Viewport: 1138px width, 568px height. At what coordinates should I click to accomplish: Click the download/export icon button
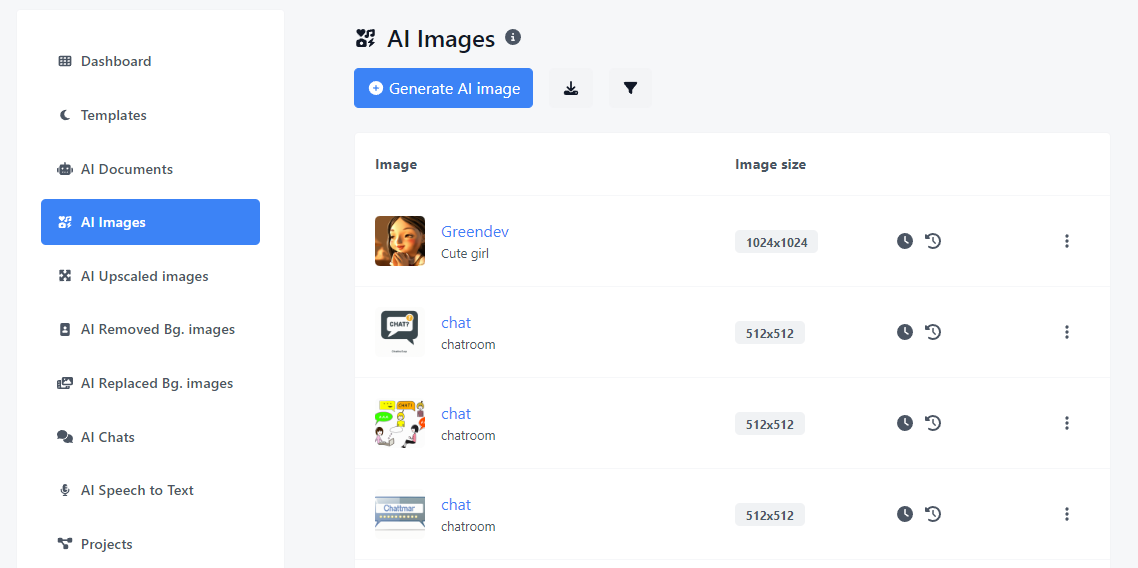(571, 88)
